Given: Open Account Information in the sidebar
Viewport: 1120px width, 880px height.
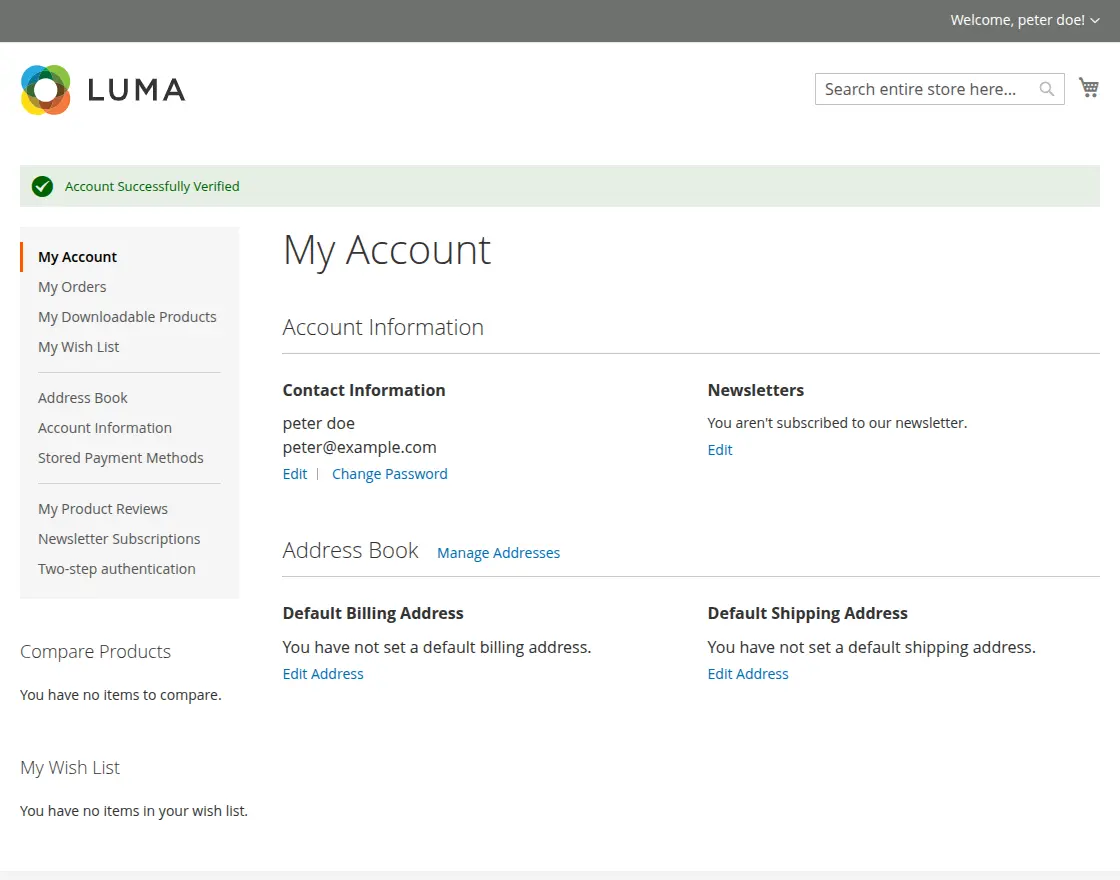Looking at the screenshot, I should coord(104,427).
